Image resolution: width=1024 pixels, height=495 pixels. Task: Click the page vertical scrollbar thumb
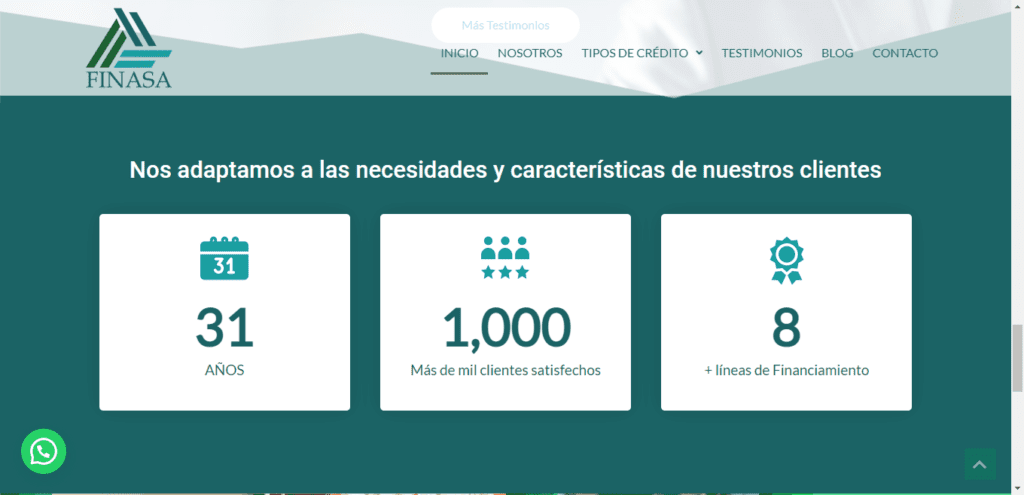pos(1017,357)
